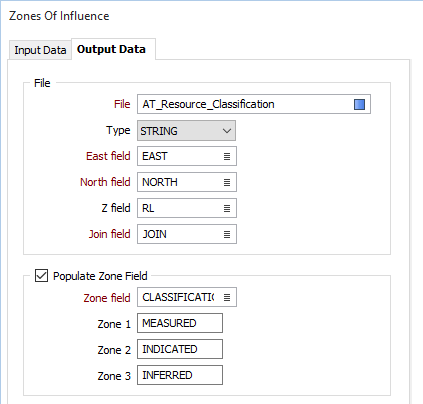Image resolution: width=423 pixels, height=404 pixels.
Task: Open Z field list picker icon
Action: click(x=227, y=208)
